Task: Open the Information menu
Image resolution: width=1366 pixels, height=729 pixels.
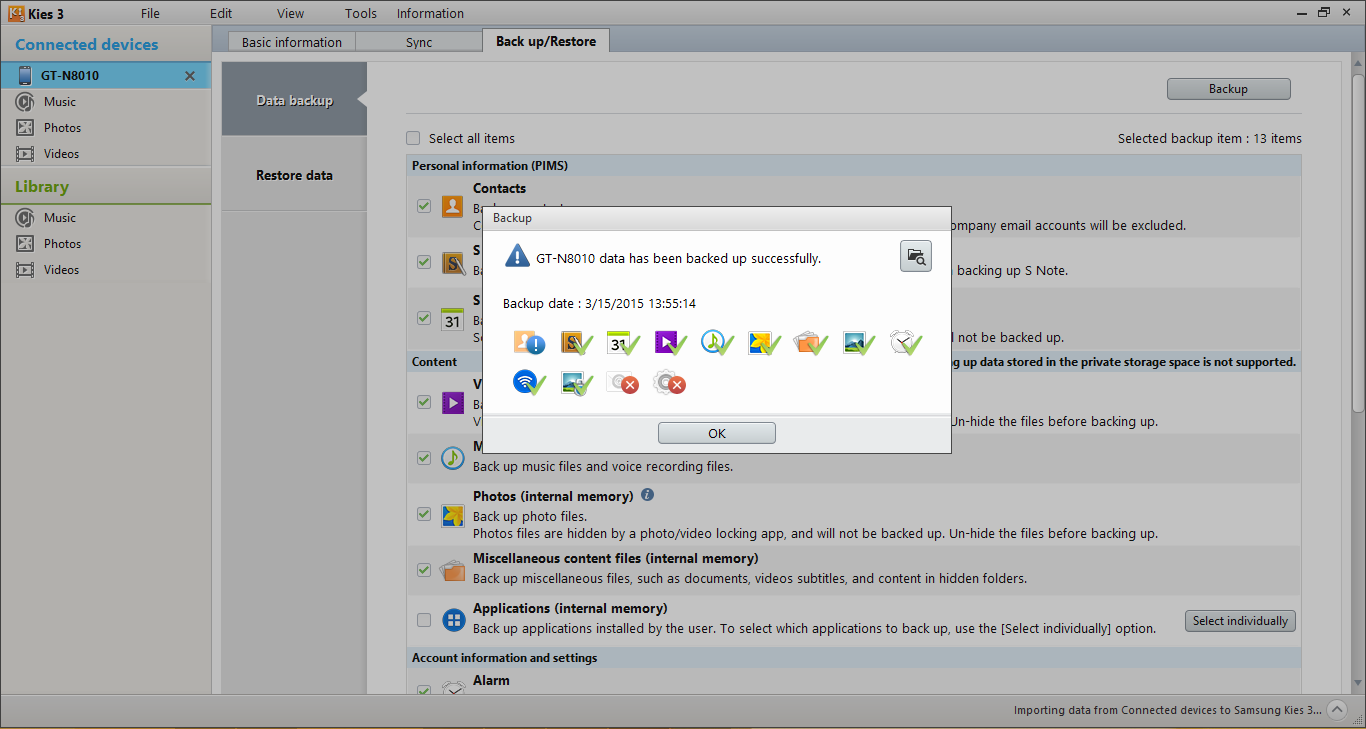Action: 430,13
